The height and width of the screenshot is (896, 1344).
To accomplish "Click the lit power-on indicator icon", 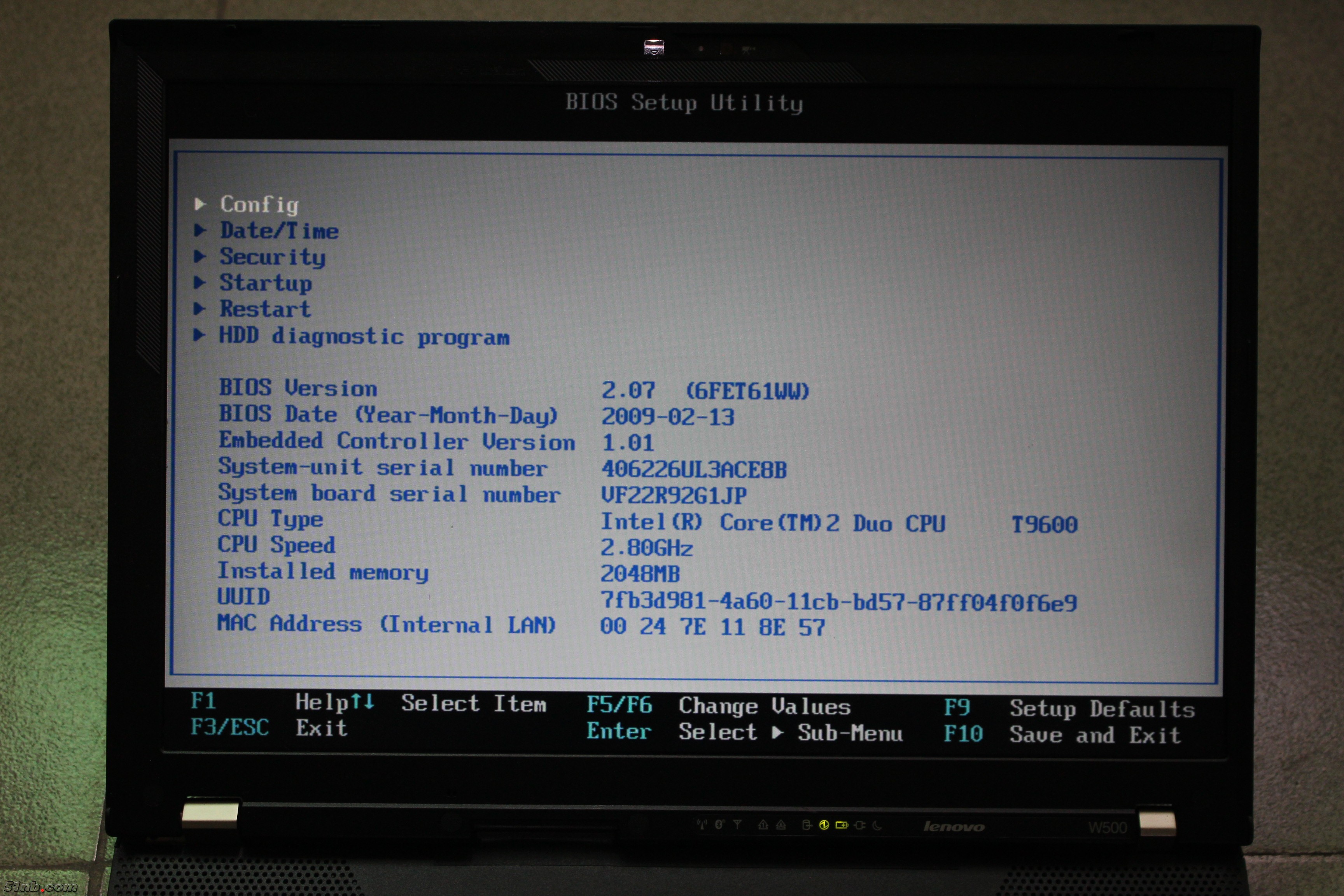I will [824, 825].
